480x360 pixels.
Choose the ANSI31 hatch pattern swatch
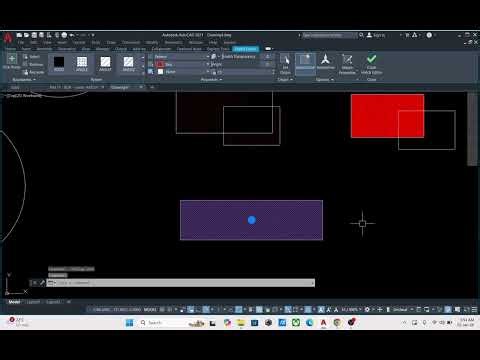pos(105,64)
